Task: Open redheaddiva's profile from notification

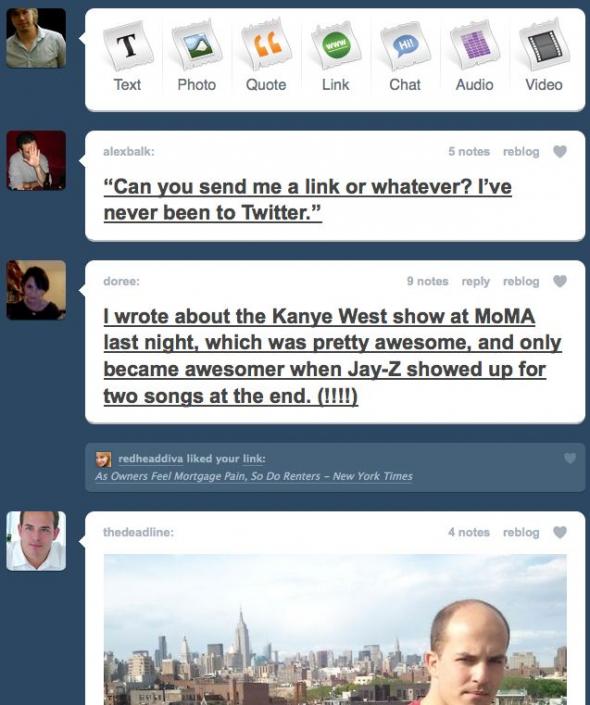Action: 150,459
